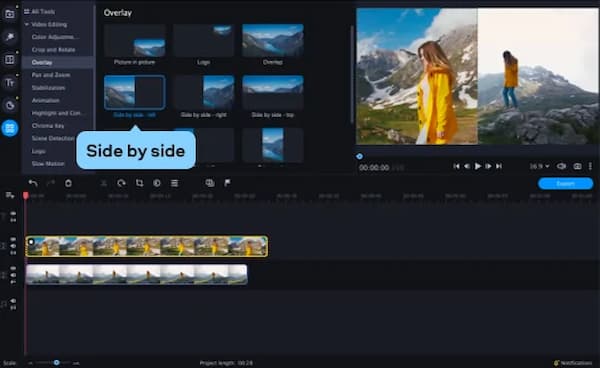Open the preview more options menu
Image resolution: width=600 pixels, height=368 pixels.
[590, 166]
